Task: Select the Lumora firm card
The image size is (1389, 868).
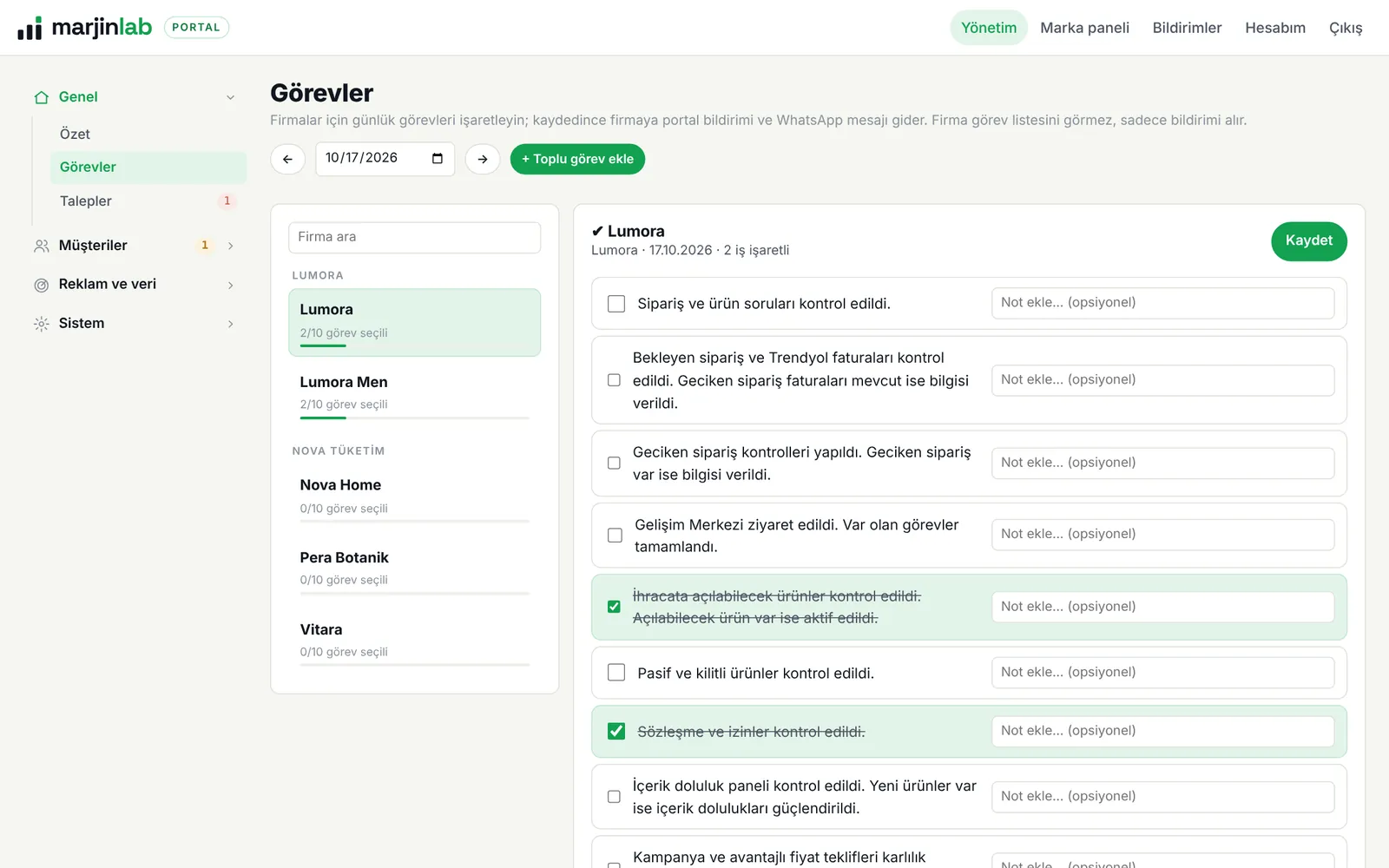Action: pyautogui.click(x=414, y=322)
